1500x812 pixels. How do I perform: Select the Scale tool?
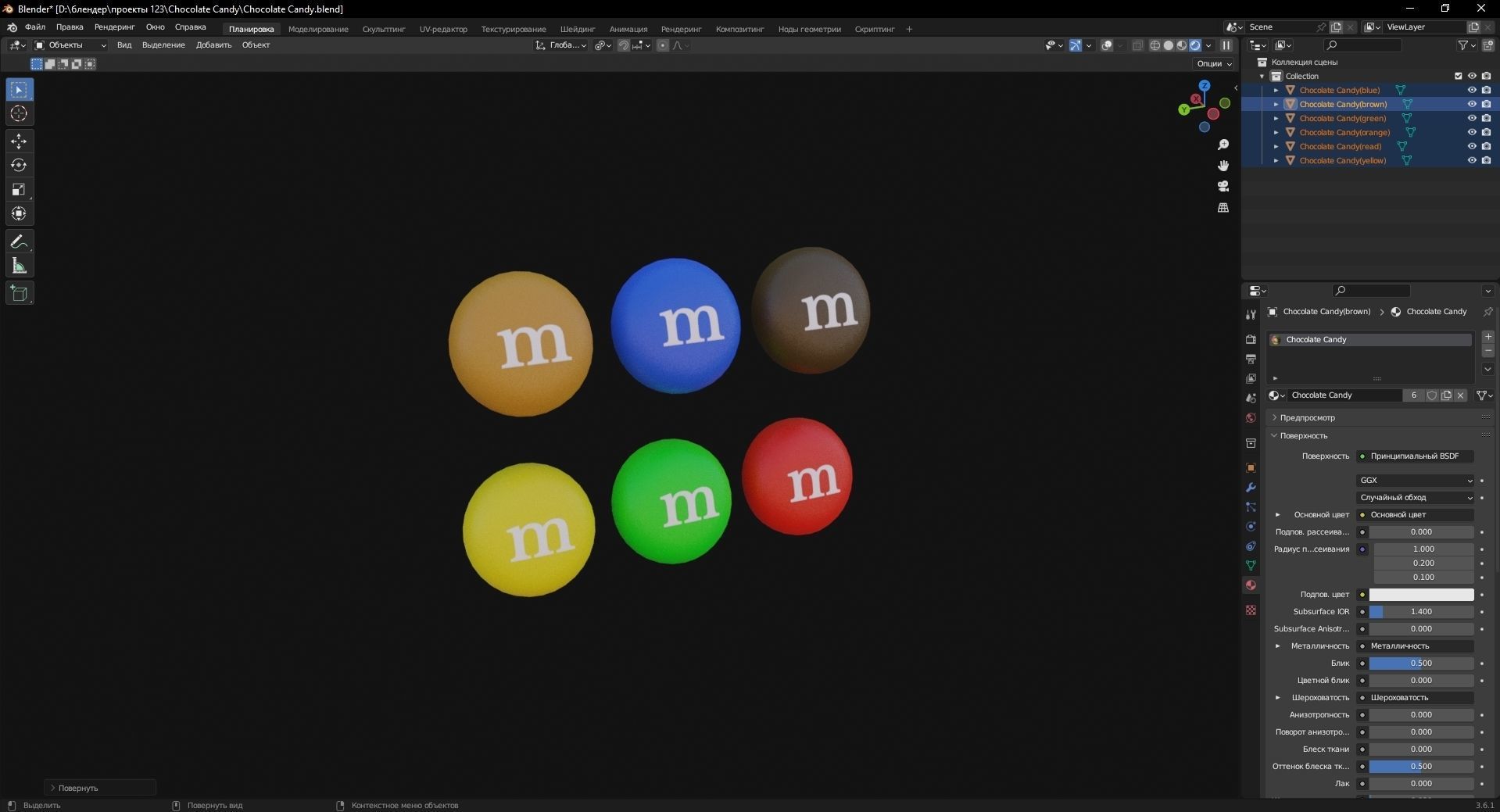click(19, 190)
